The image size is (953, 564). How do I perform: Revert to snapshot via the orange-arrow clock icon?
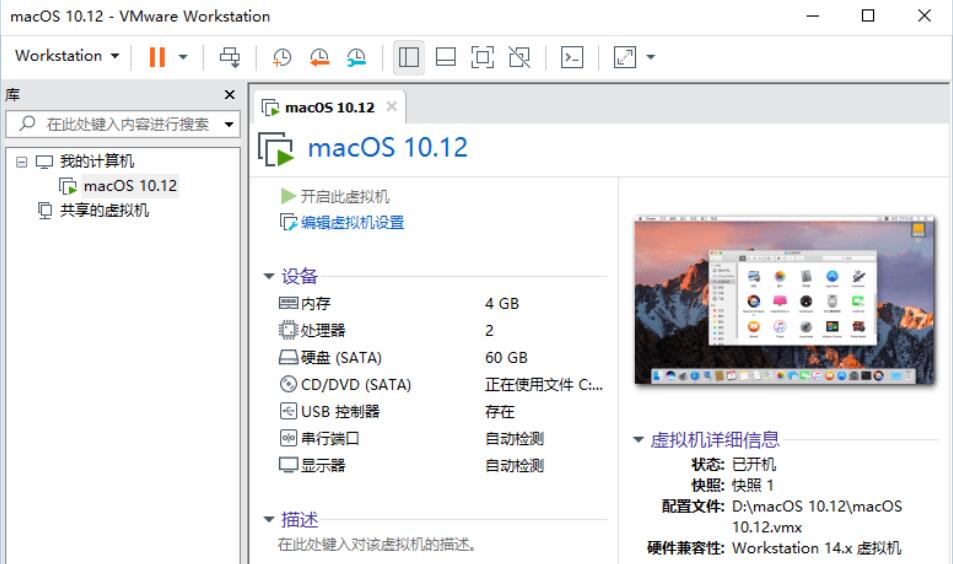click(x=319, y=57)
